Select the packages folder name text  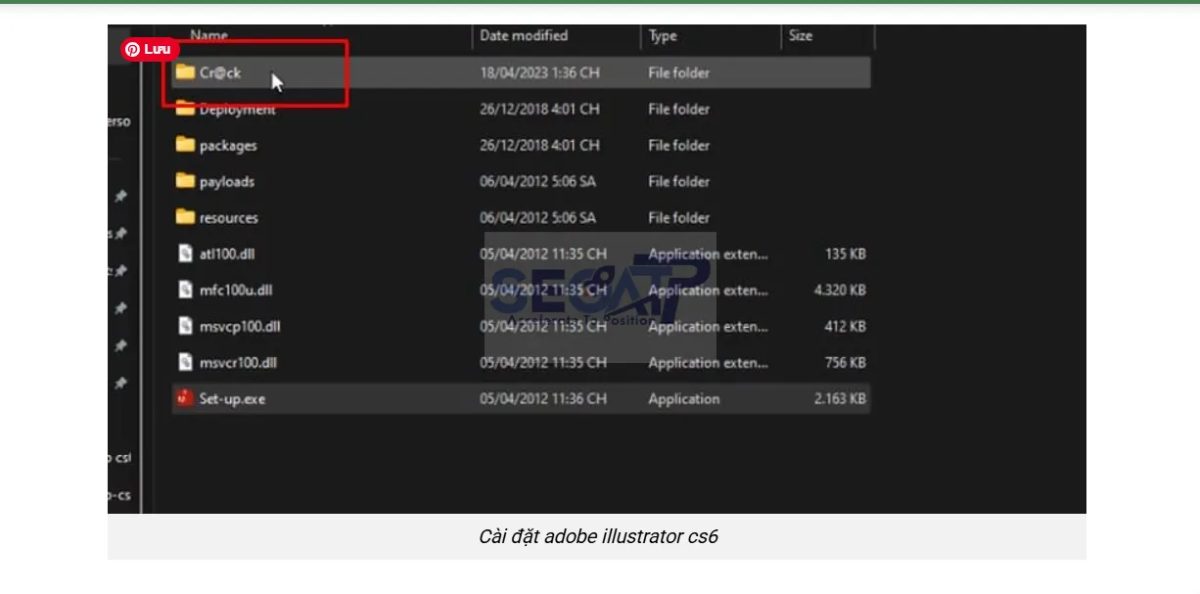(x=228, y=145)
